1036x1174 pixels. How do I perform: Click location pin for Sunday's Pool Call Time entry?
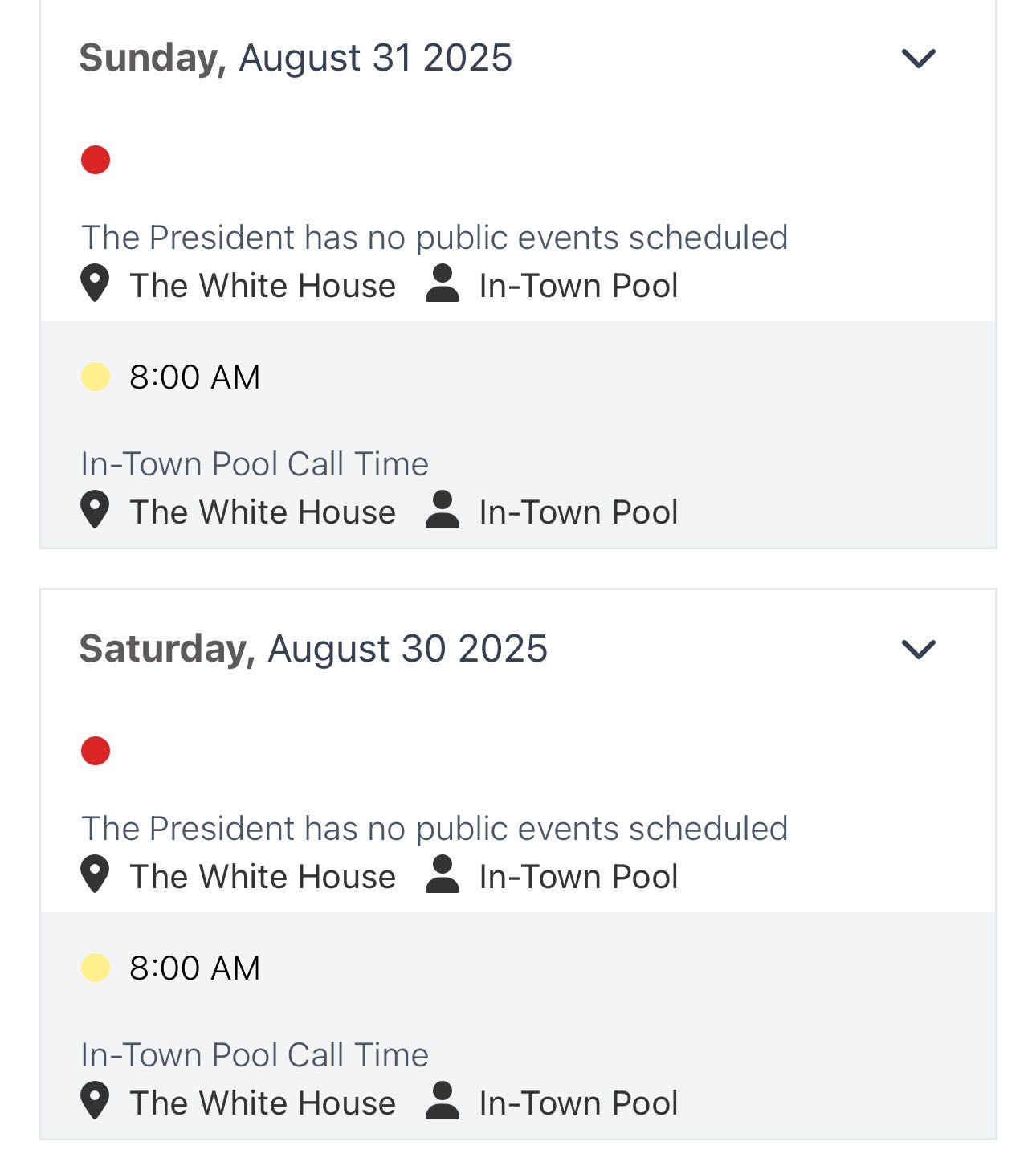click(95, 510)
